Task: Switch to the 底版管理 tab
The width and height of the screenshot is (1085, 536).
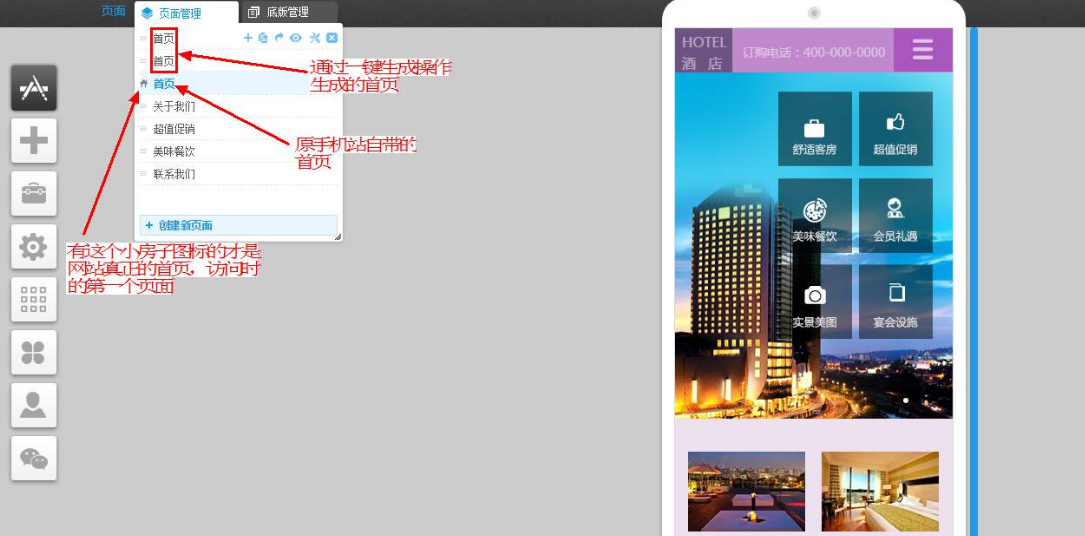Action: pos(286,13)
